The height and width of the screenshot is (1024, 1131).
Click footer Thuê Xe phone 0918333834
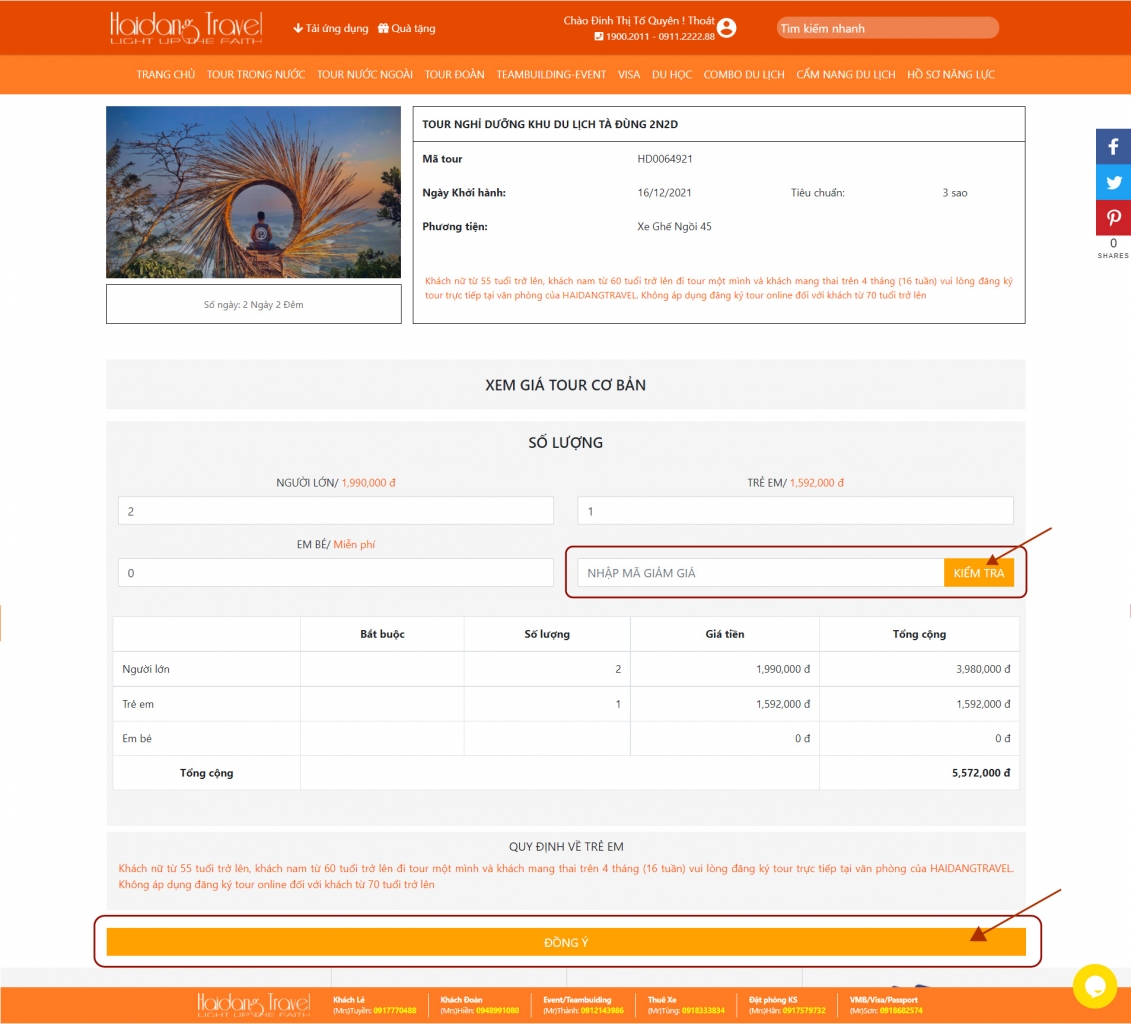tap(703, 1010)
